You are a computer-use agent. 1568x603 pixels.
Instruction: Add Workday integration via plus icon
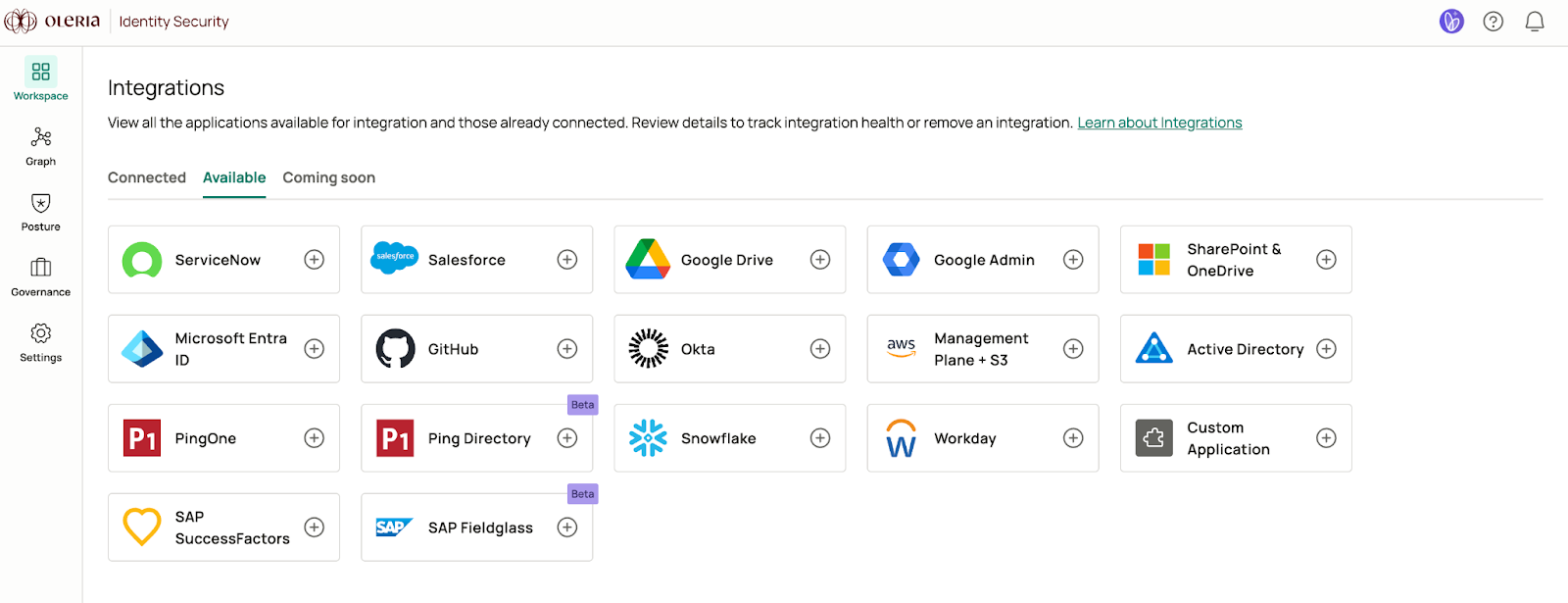[x=1073, y=438]
